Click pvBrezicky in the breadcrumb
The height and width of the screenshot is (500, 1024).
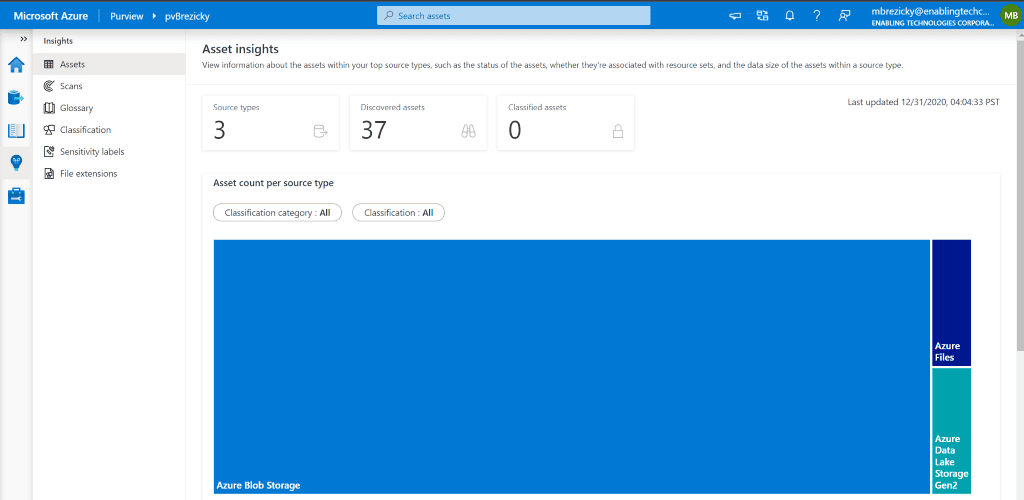click(x=187, y=16)
